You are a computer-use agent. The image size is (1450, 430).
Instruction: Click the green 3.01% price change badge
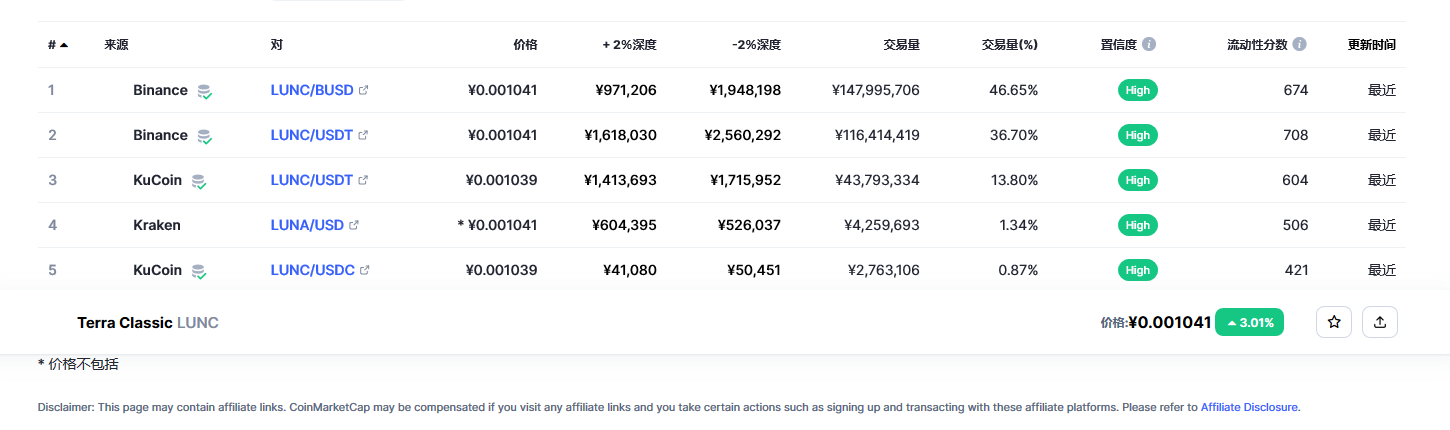pos(1249,322)
